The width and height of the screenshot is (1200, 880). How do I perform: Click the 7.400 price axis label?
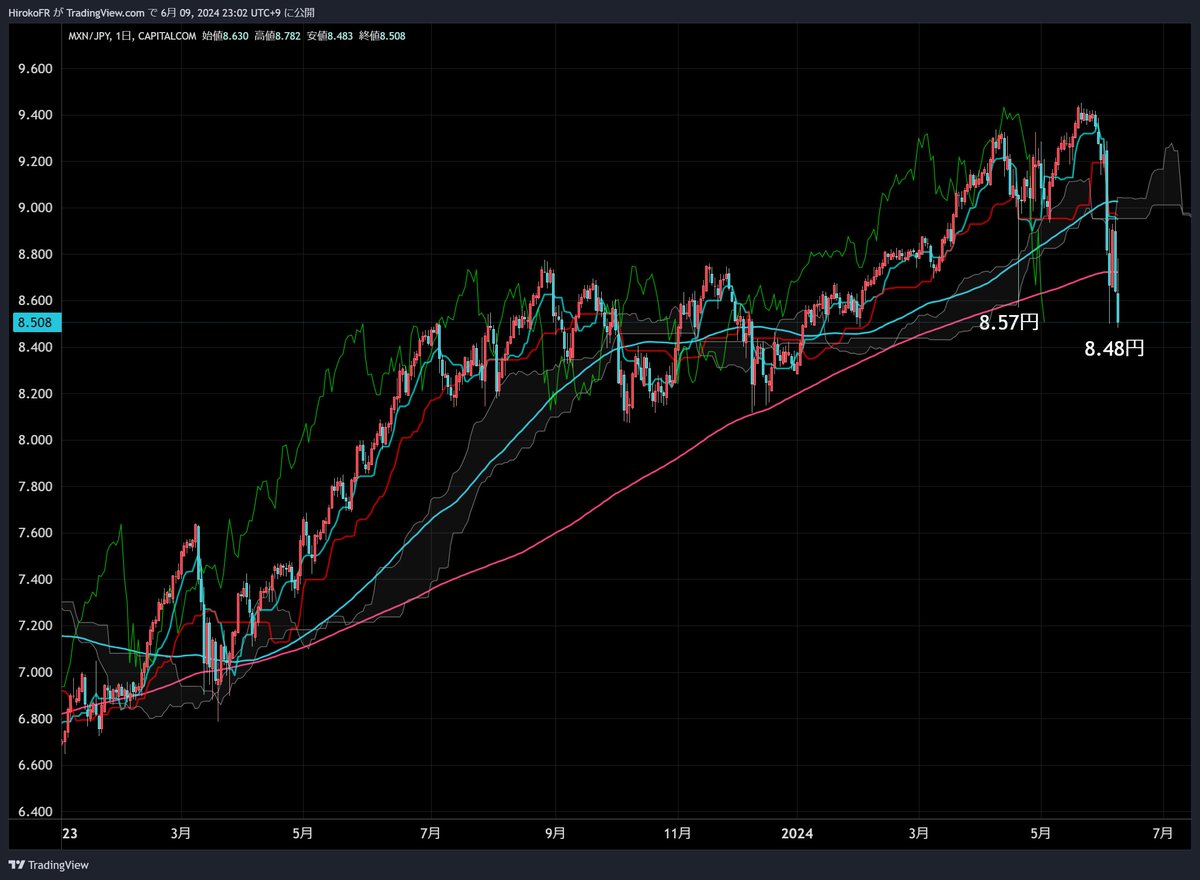tap(34, 580)
